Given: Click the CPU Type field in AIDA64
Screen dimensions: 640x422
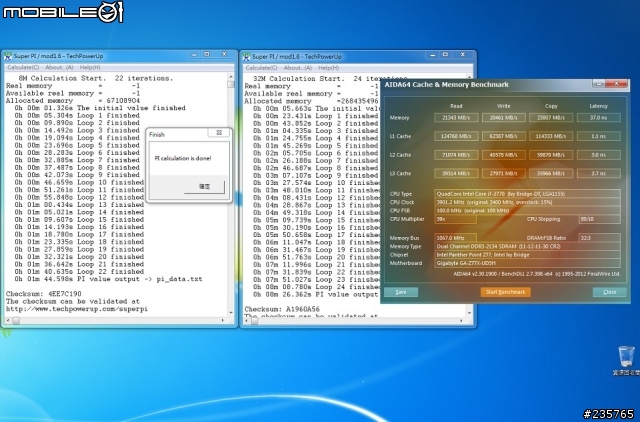Looking at the screenshot, I should (527, 194).
